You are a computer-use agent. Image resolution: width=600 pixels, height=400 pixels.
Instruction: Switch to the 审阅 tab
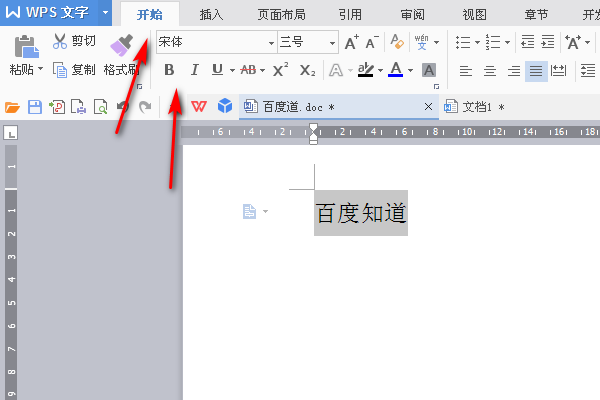(x=412, y=15)
